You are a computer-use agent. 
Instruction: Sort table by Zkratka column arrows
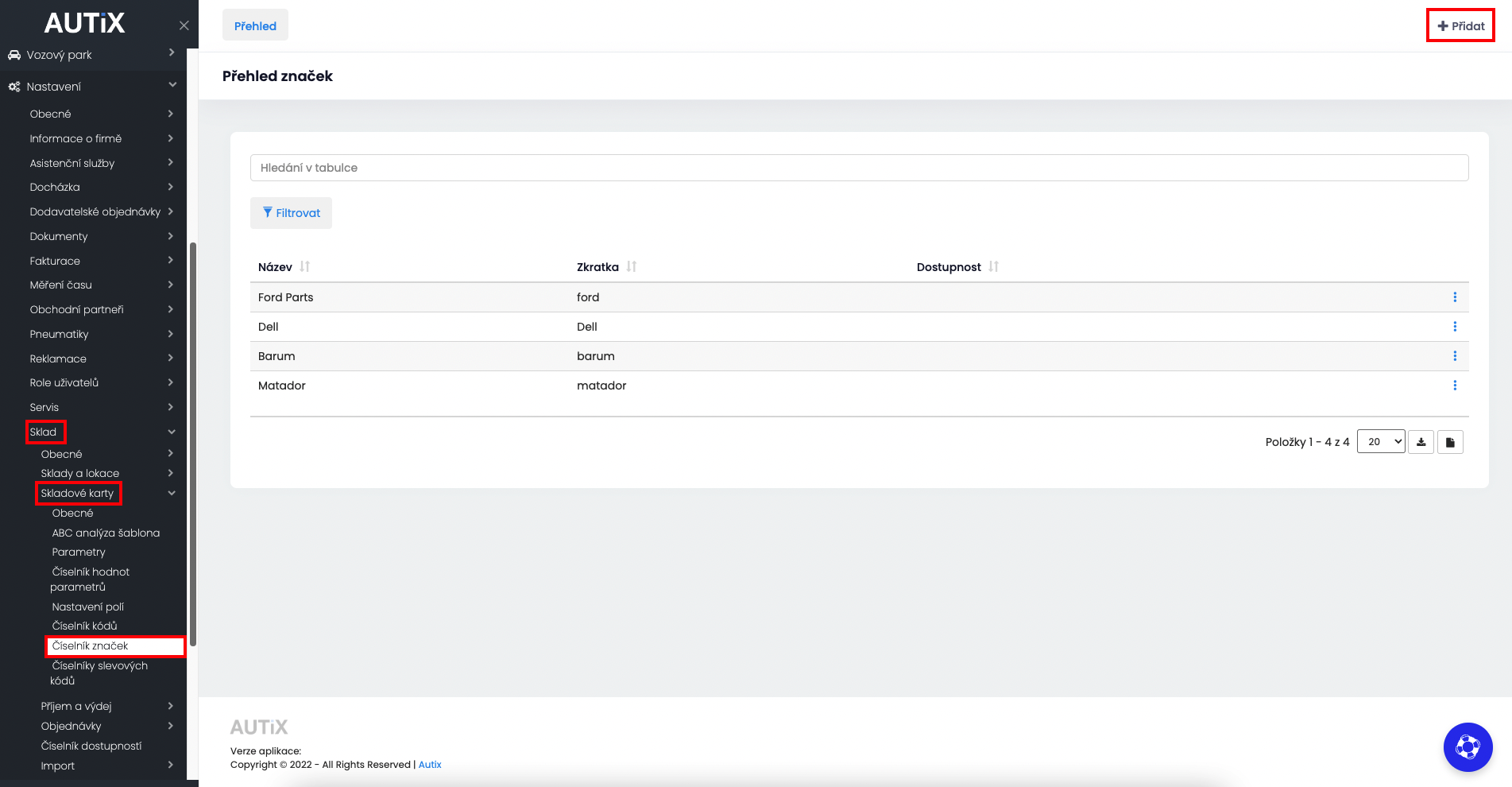(x=632, y=267)
